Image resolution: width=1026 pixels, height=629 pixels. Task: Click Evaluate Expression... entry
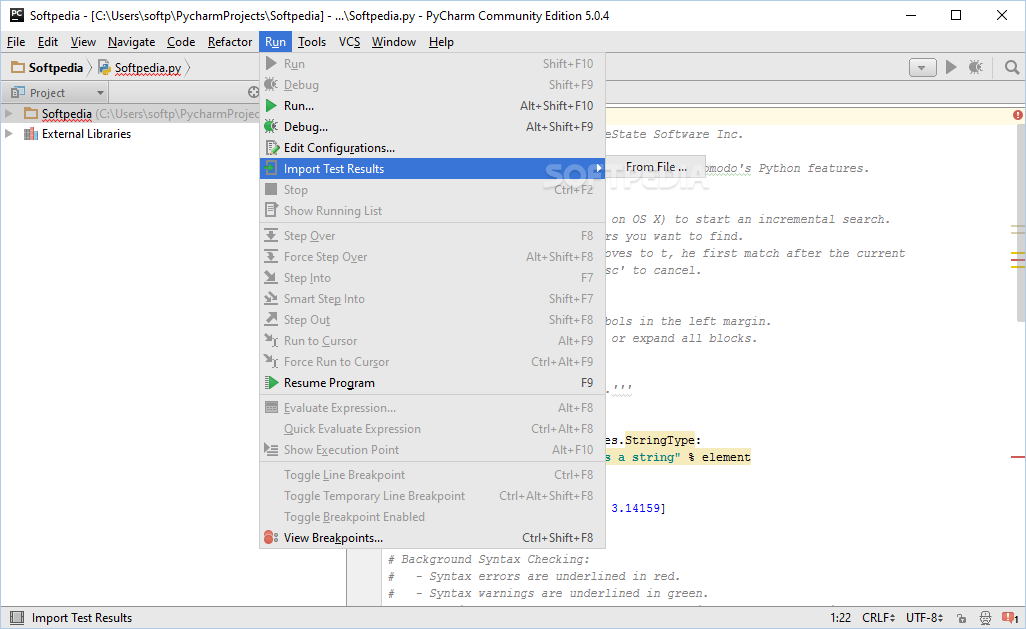tap(432, 407)
